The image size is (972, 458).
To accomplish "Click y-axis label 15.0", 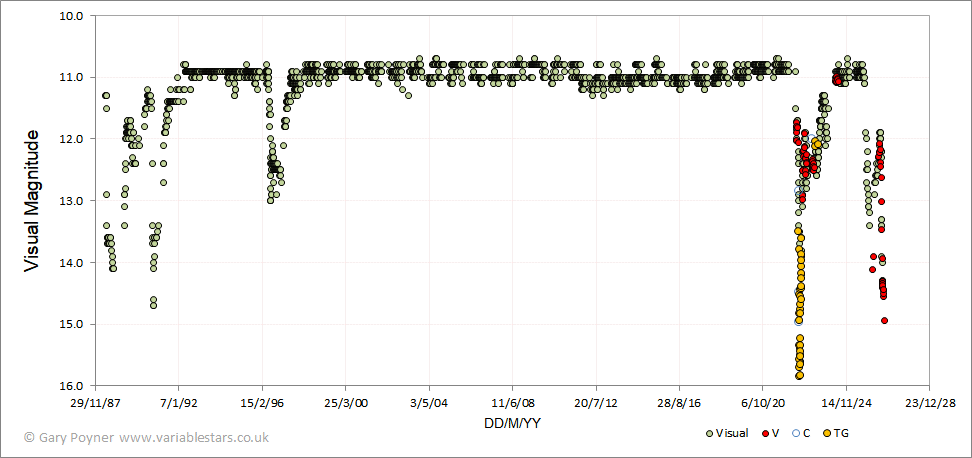I will [71, 324].
